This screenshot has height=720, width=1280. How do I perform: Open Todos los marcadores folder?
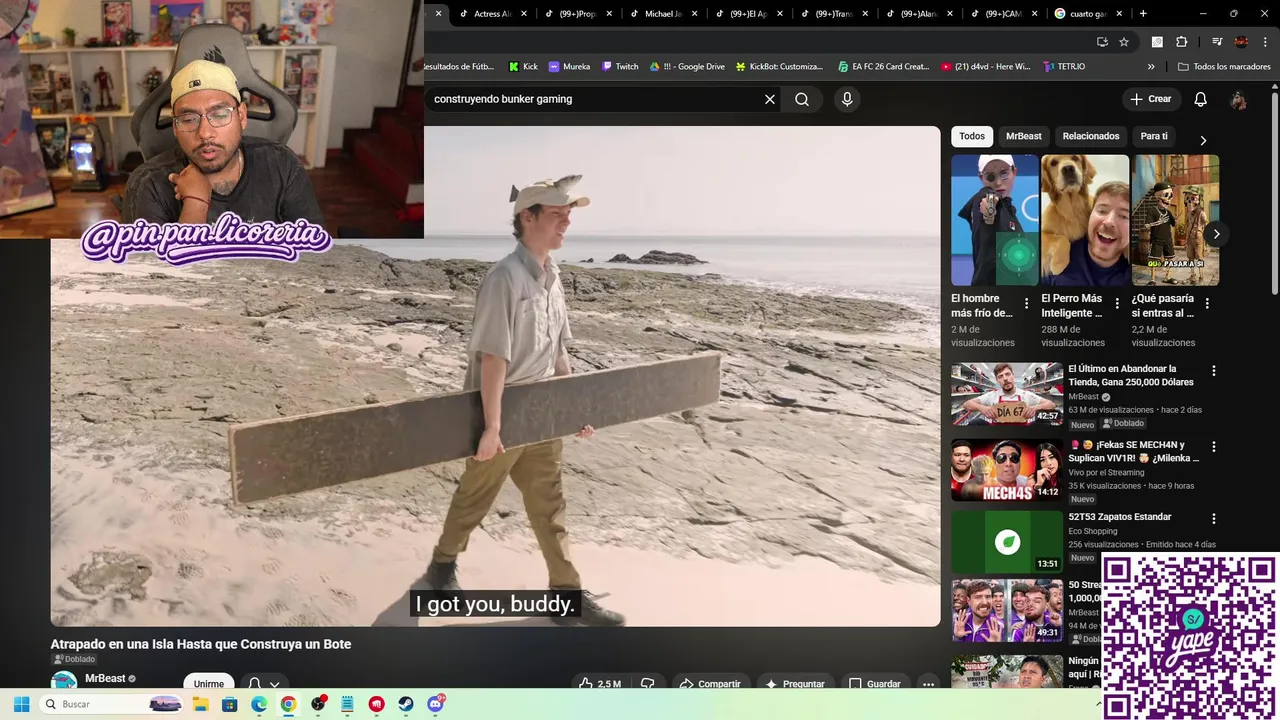(x=1224, y=67)
